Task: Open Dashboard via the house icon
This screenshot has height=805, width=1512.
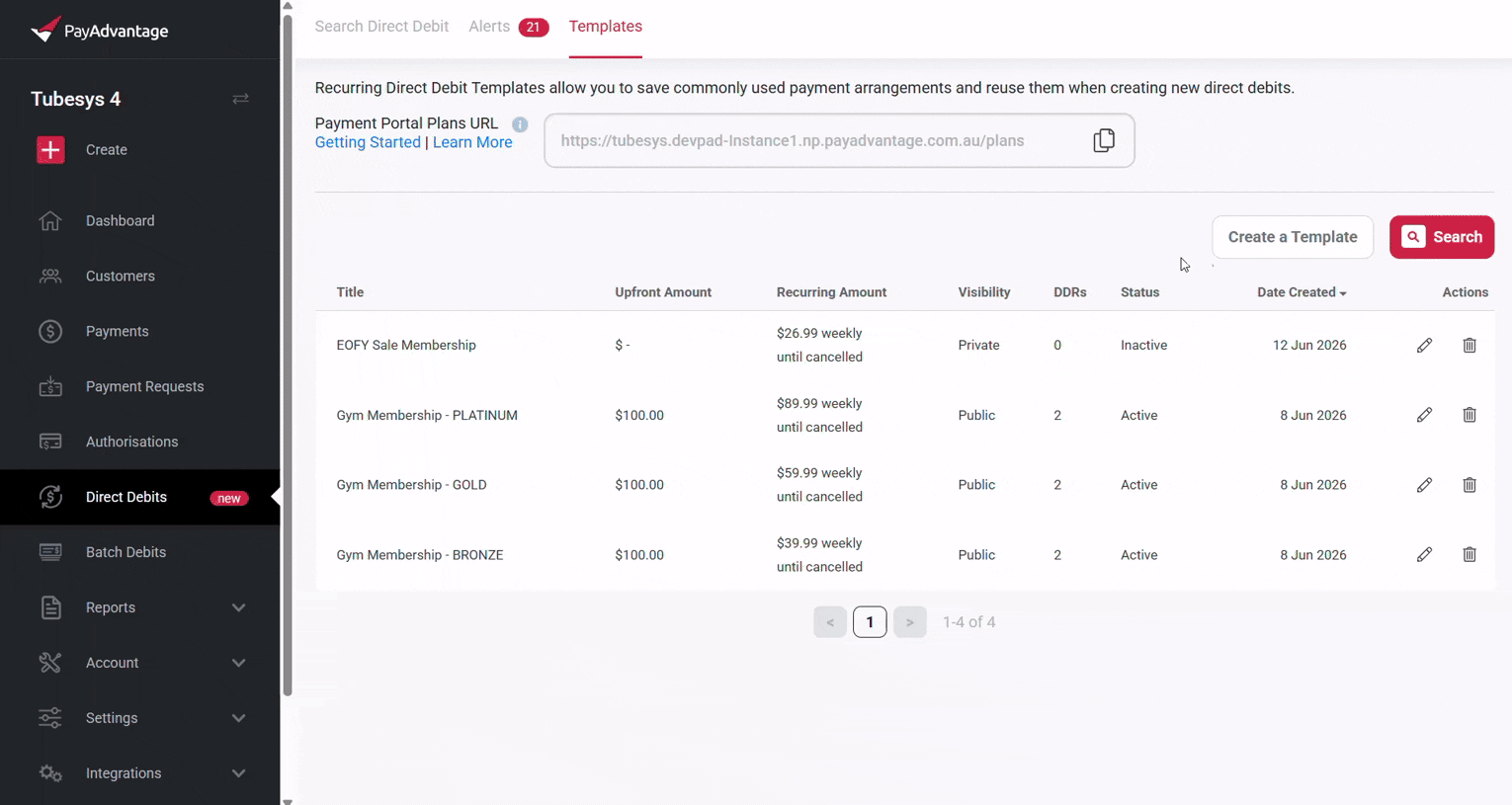Action: coord(50,220)
